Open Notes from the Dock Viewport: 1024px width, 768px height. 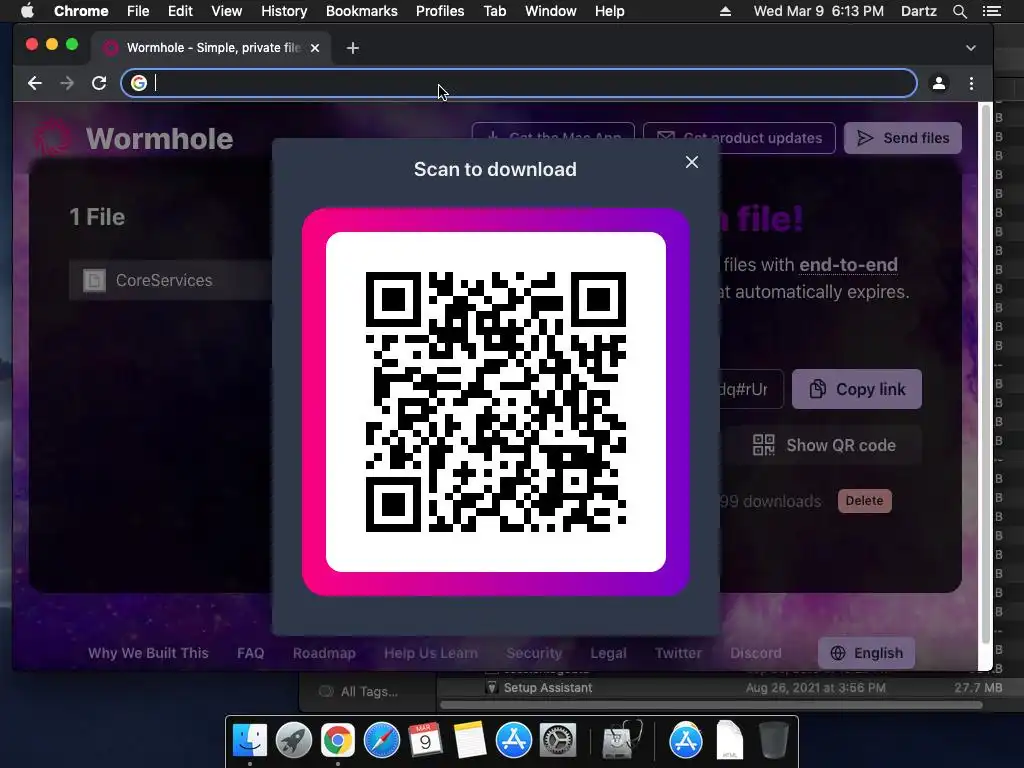point(470,740)
